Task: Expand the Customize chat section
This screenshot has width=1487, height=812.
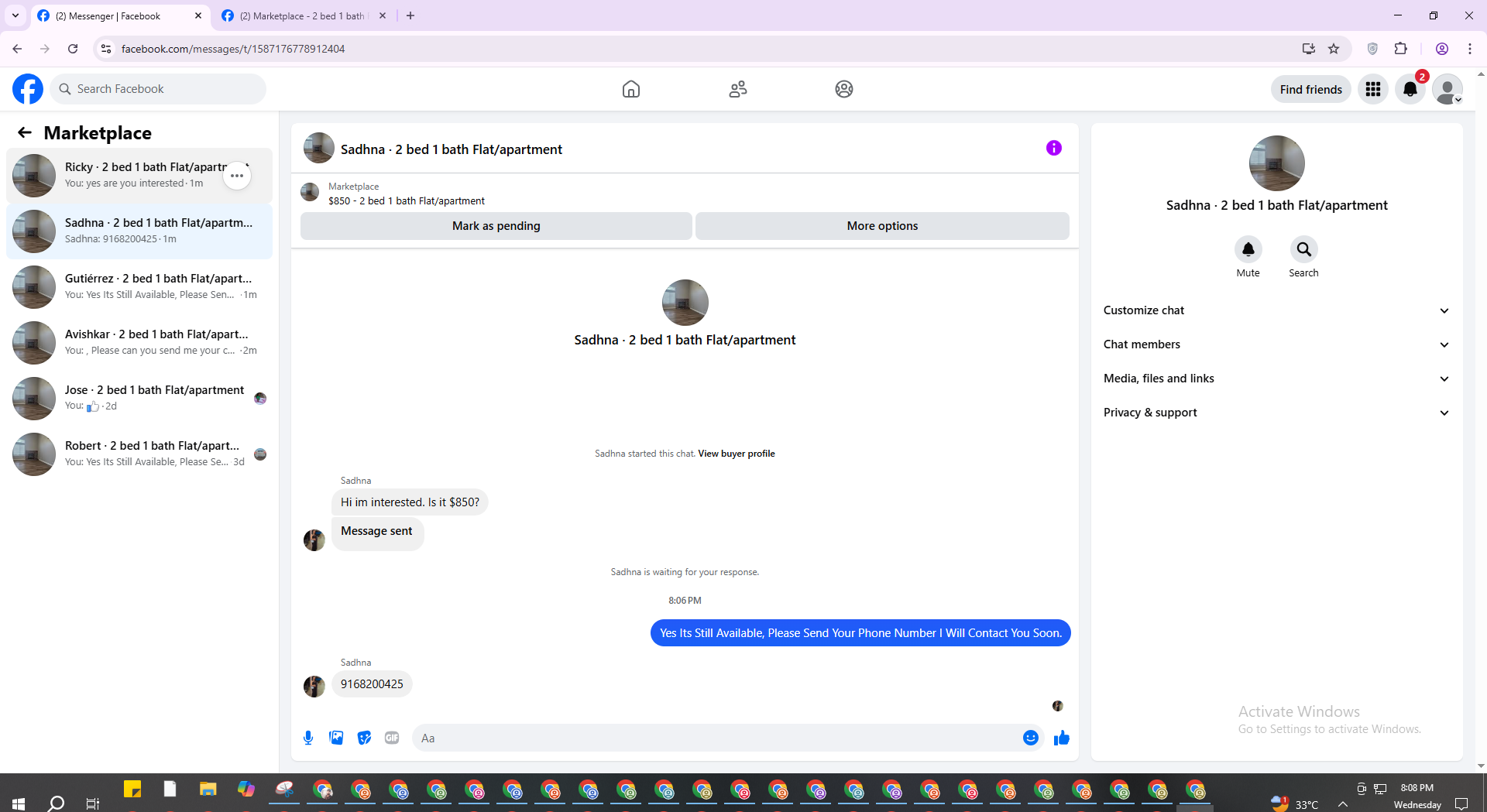Action: [x=1276, y=310]
